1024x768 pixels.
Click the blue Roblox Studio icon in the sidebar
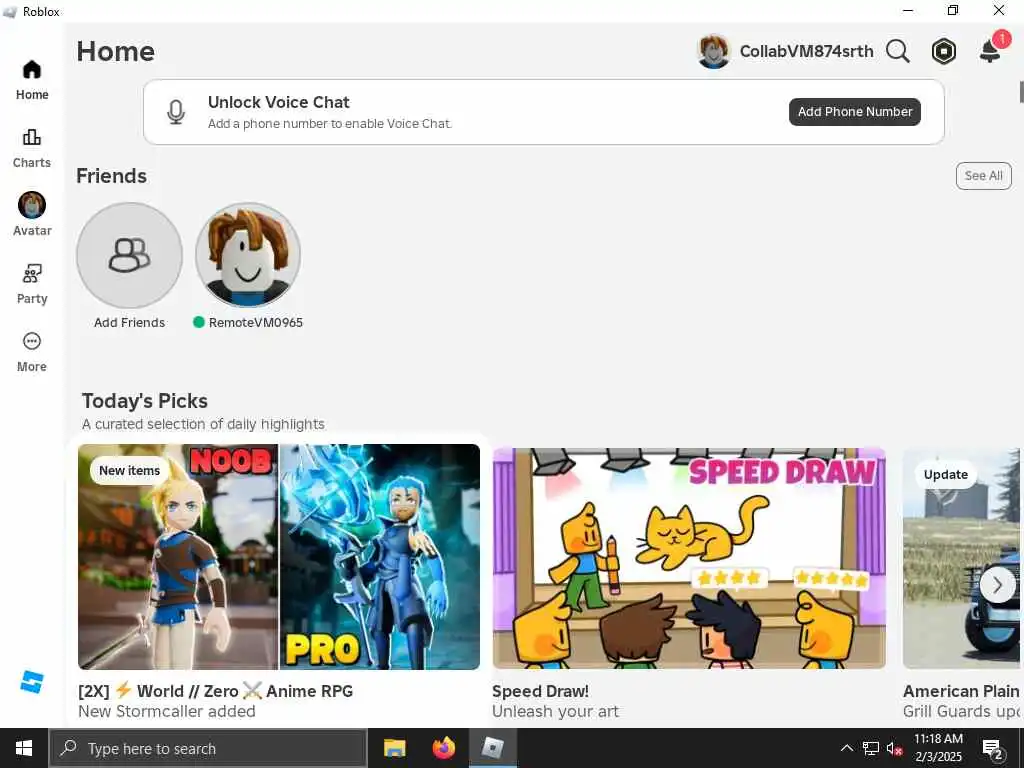(31, 682)
